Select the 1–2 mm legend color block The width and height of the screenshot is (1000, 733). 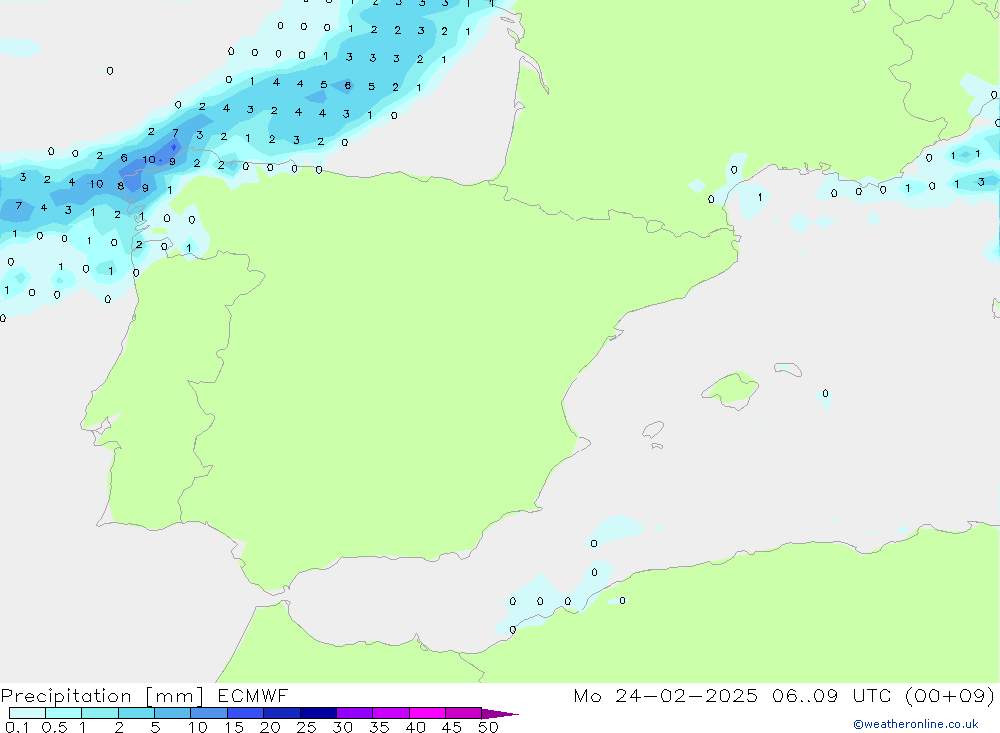[99, 713]
